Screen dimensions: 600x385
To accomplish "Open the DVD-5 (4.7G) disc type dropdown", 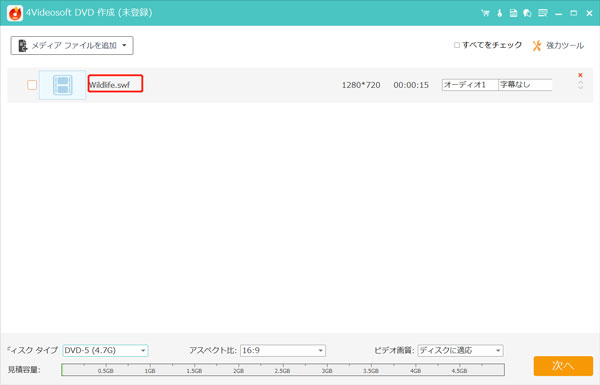I will pyautogui.click(x=105, y=350).
